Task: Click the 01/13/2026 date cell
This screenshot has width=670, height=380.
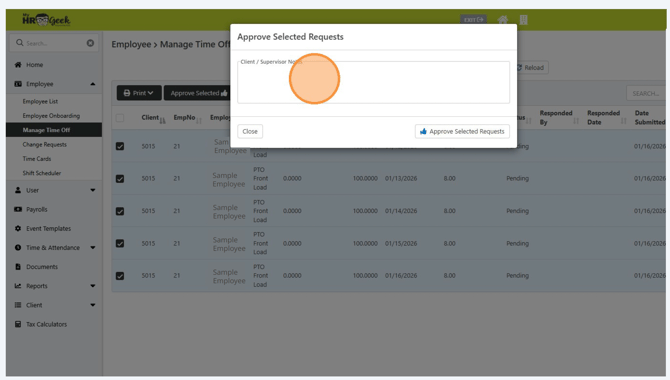Action: click(x=401, y=178)
